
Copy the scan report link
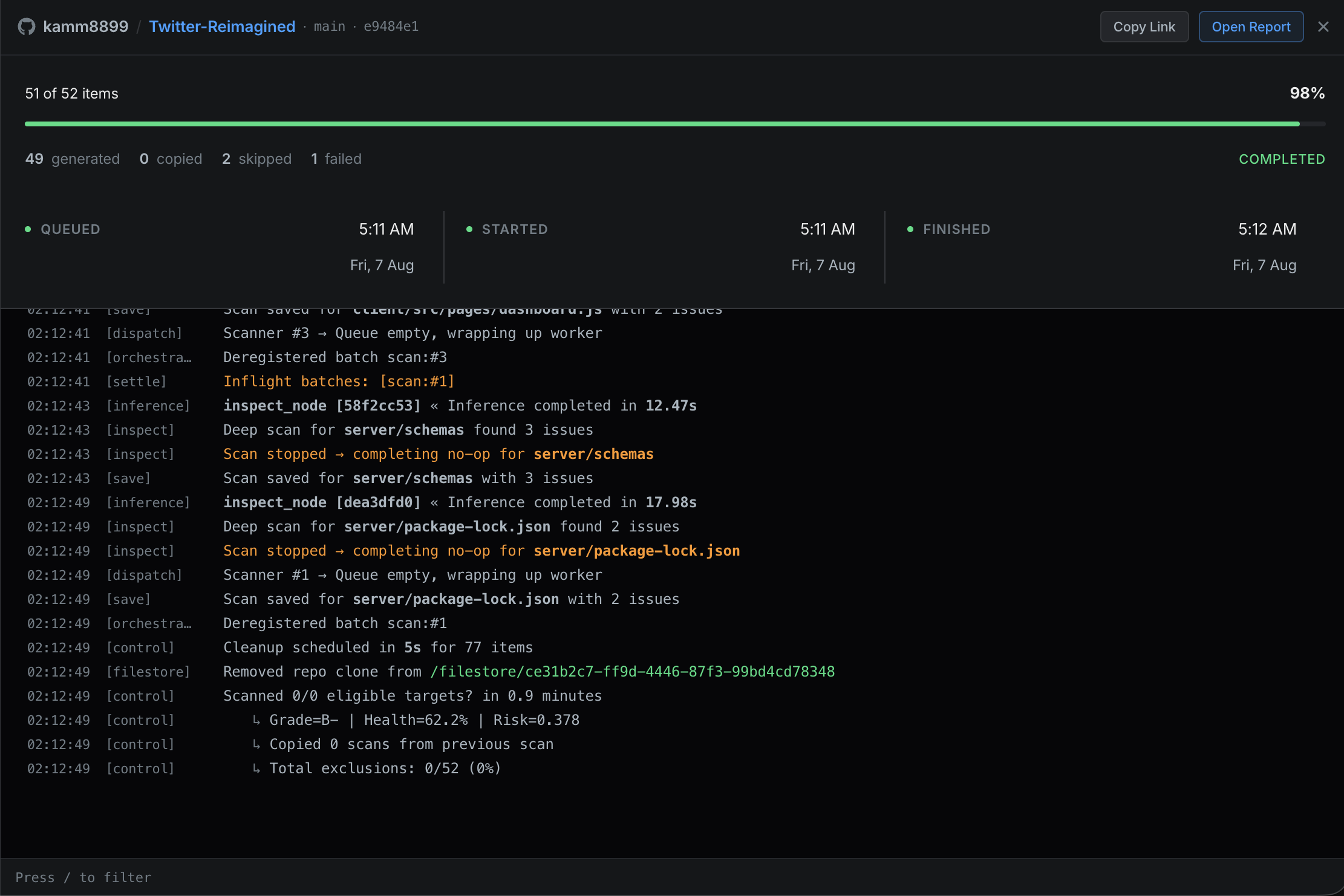[x=1144, y=27]
